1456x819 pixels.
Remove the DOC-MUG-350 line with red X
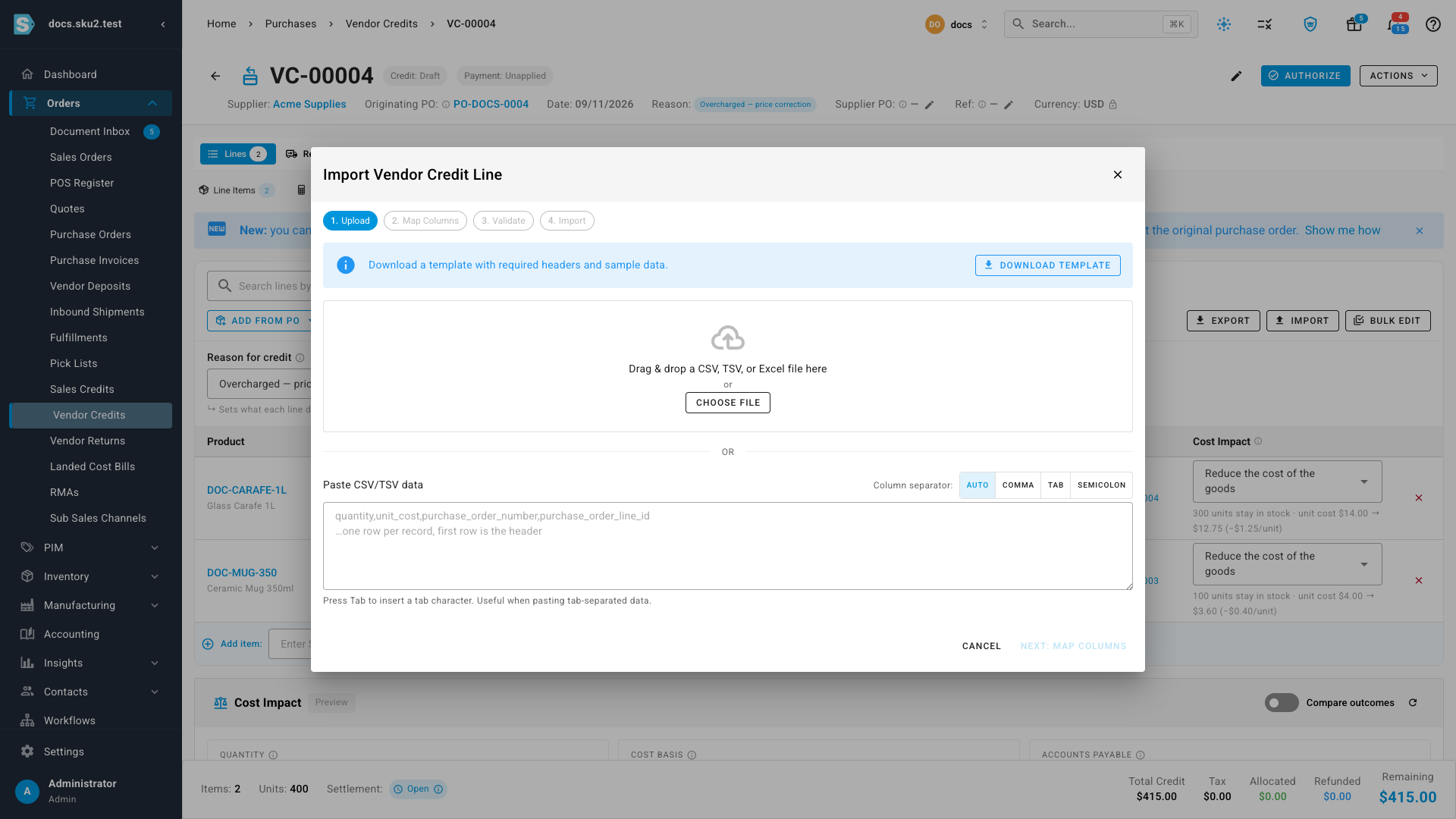click(x=1419, y=581)
